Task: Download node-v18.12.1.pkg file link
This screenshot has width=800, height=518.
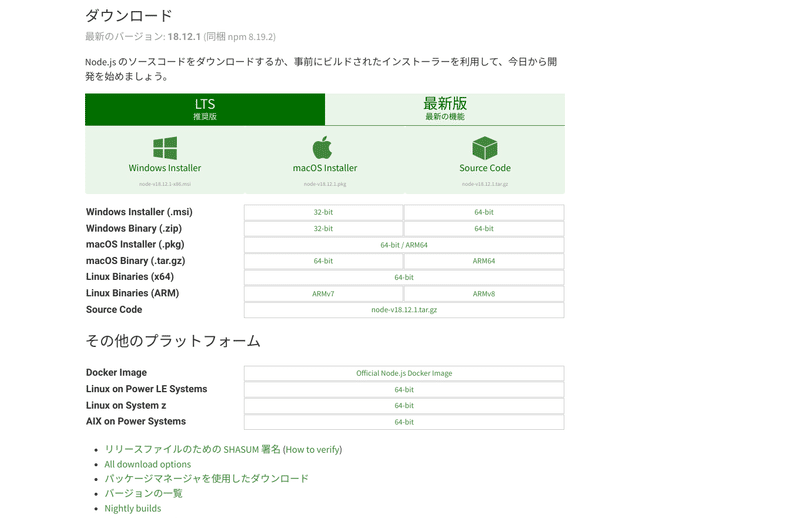Action: point(325,184)
